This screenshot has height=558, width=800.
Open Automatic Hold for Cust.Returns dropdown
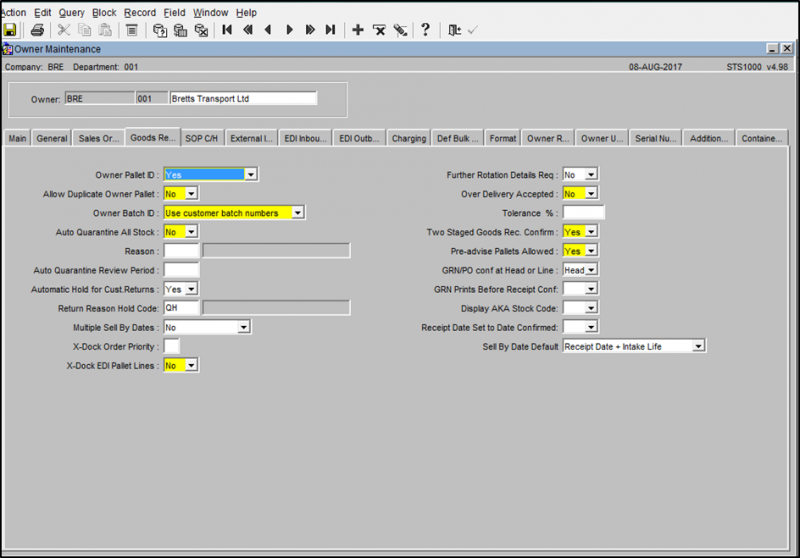coord(191,289)
